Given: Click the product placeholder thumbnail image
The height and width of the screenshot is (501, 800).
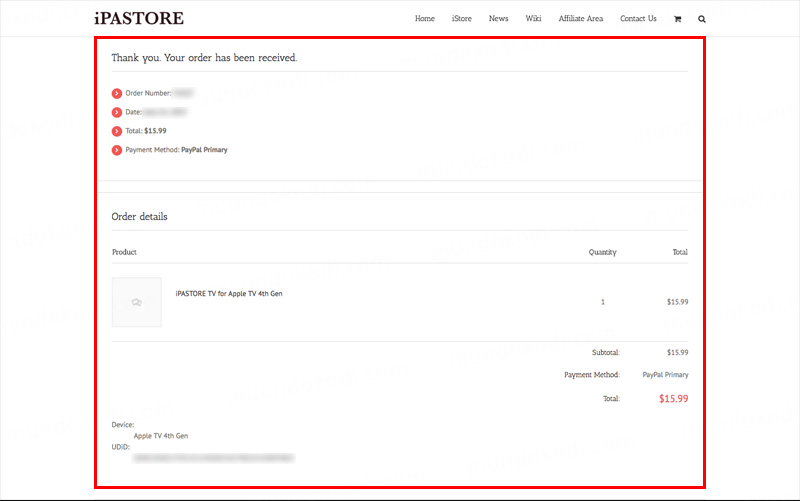Looking at the screenshot, I should coord(137,302).
